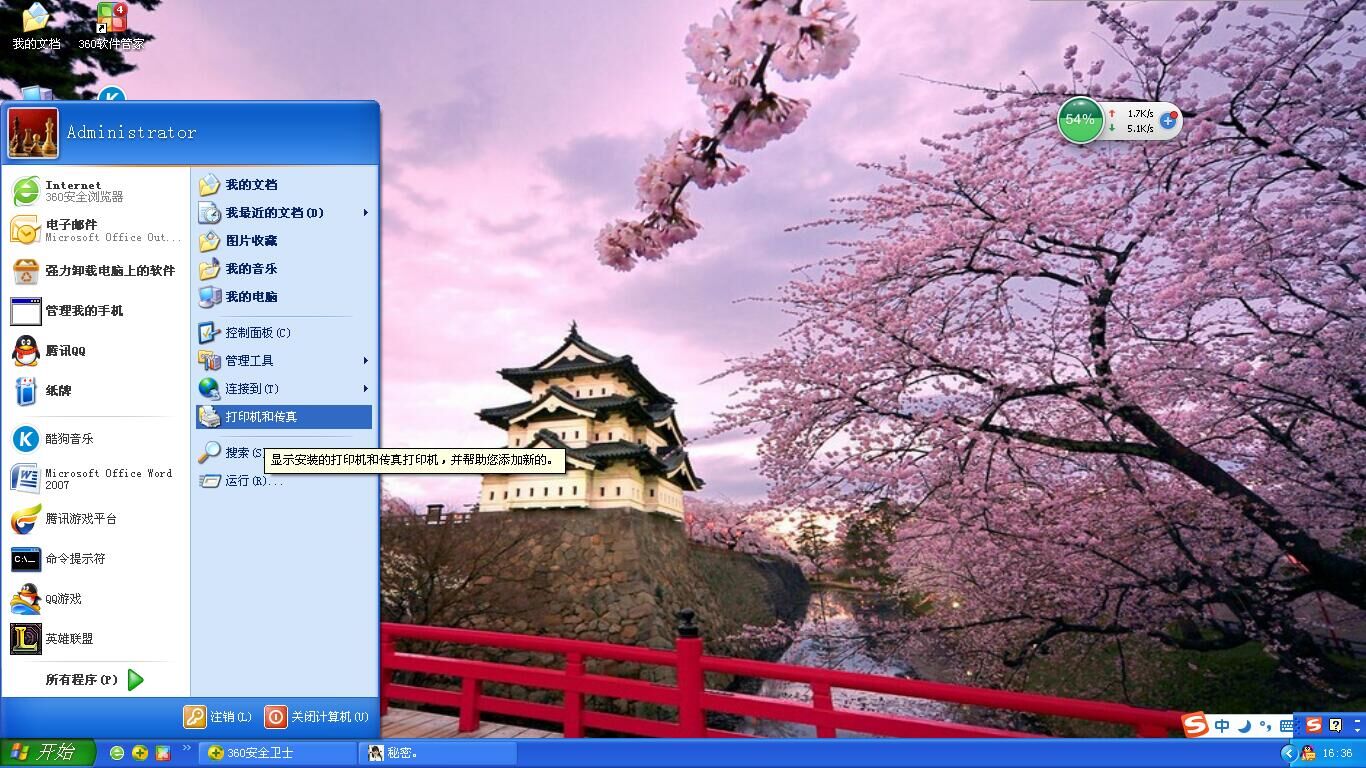1366x768 pixels.
Task: Launch QQ游戏
Action: (96, 599)
